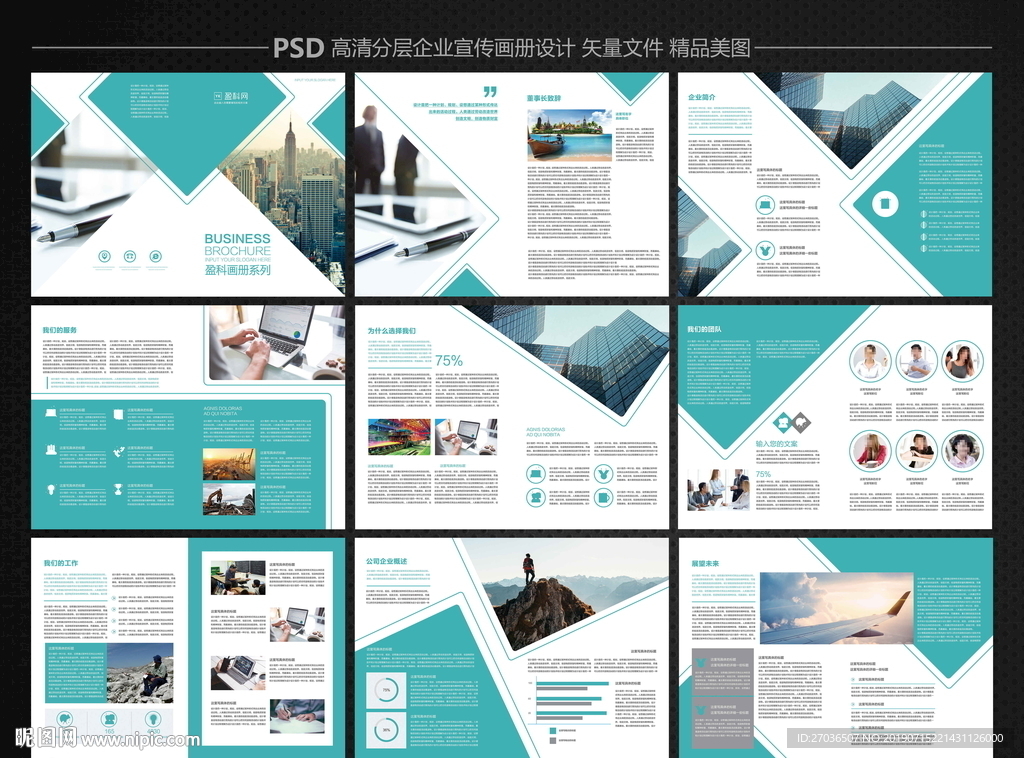Open the man sitting on rocks photo
The height and width of the screenshot is (758, 1024).
140,673
